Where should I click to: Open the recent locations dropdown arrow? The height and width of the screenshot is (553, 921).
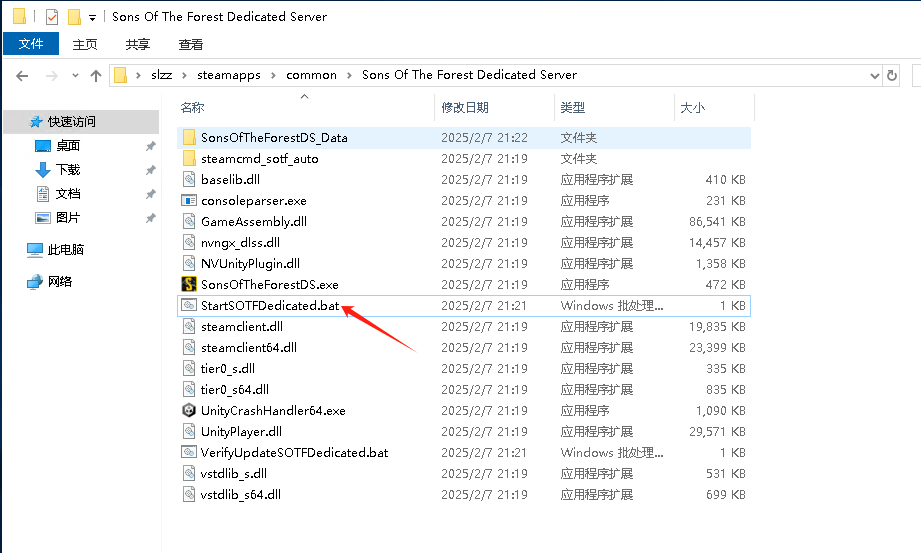click(75, 76)
